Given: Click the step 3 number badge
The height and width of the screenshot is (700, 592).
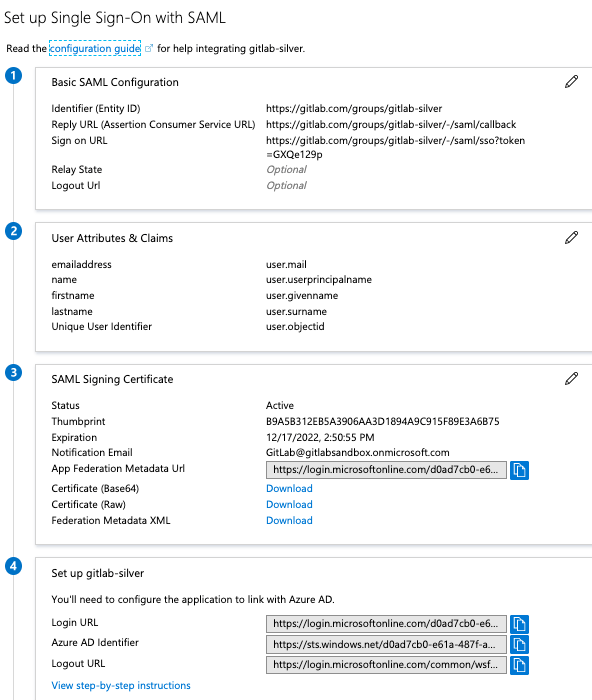Looking at the screenshot, I should pyautogui.click(x=13, y=372).
